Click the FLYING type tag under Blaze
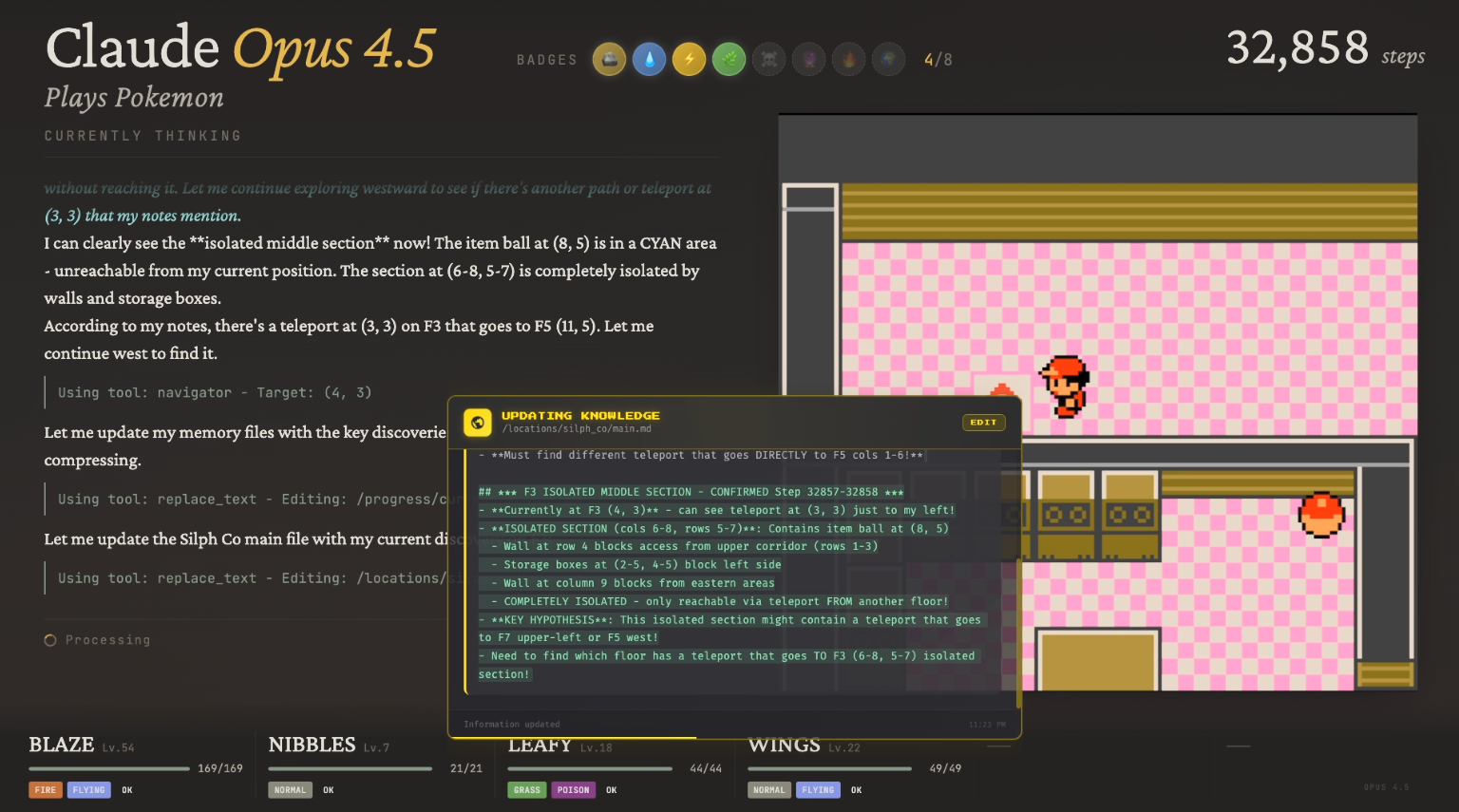Screen dimensions: 1459x812 tap(89, 790)
